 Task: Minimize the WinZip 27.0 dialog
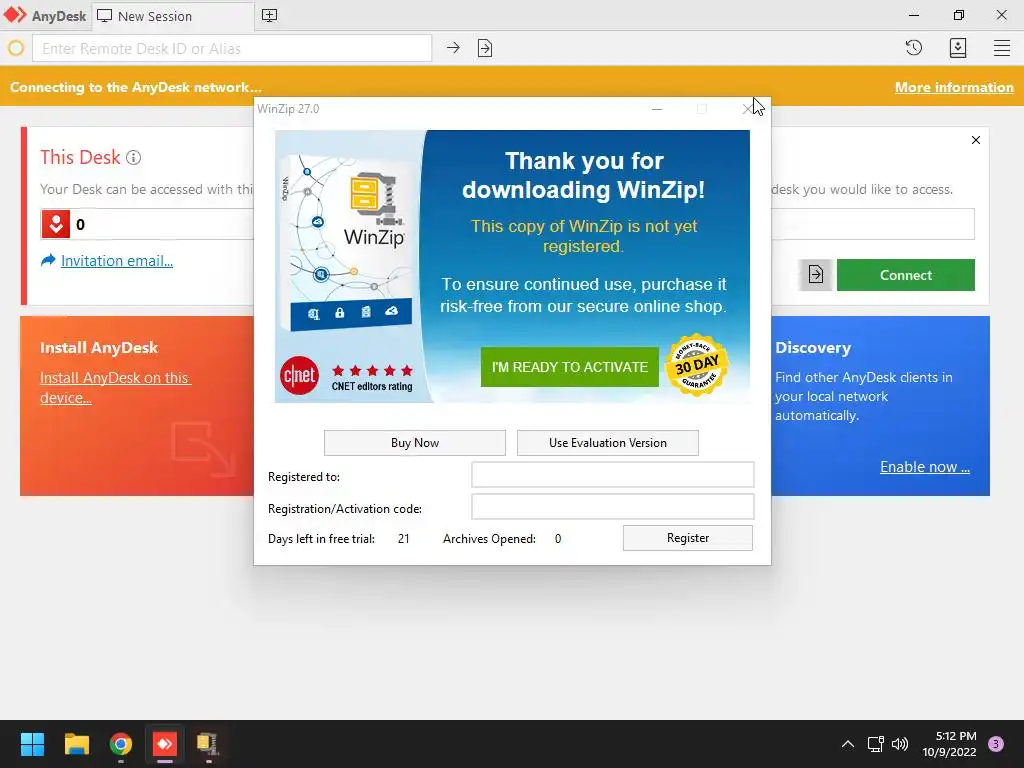point(657,109)
